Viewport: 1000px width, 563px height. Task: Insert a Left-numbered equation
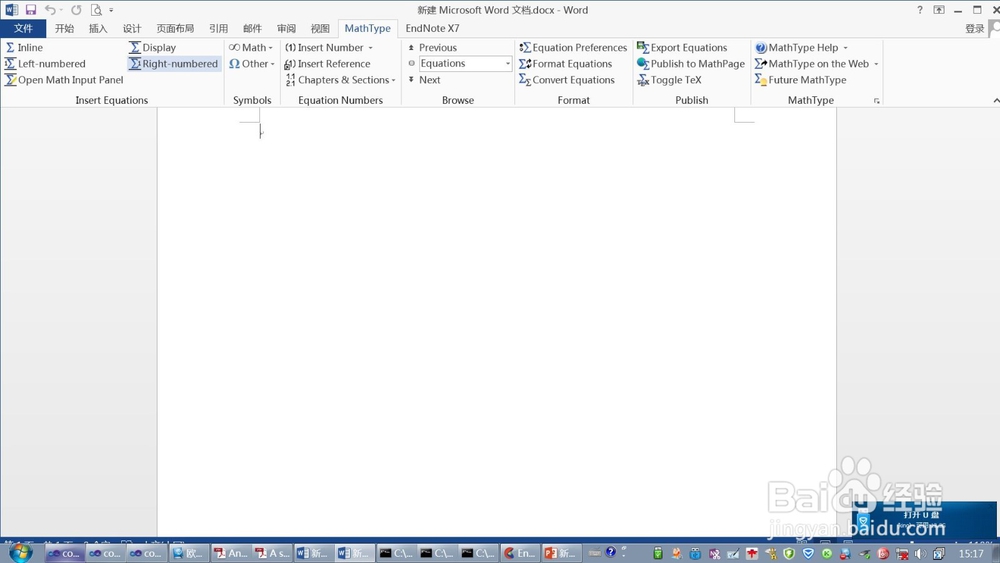pyautogui.click(x=45, y=64)
